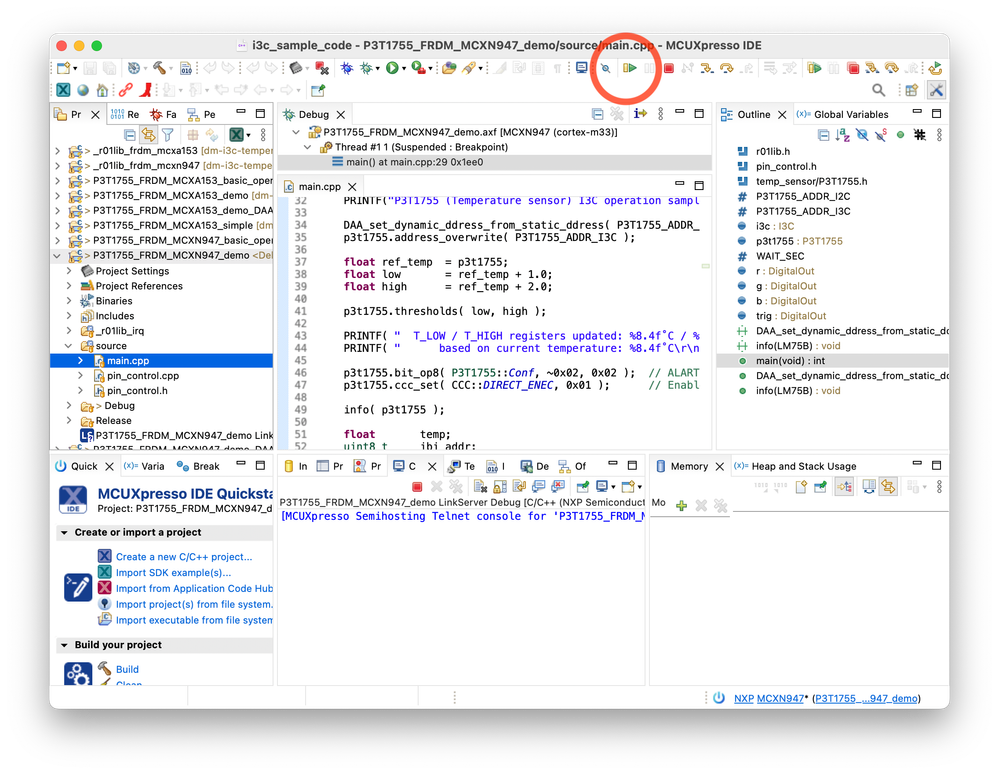999x774 pixels.
Task: Toggle the active Debug perspective button at toolbar's right end
Action: point(936,90)
